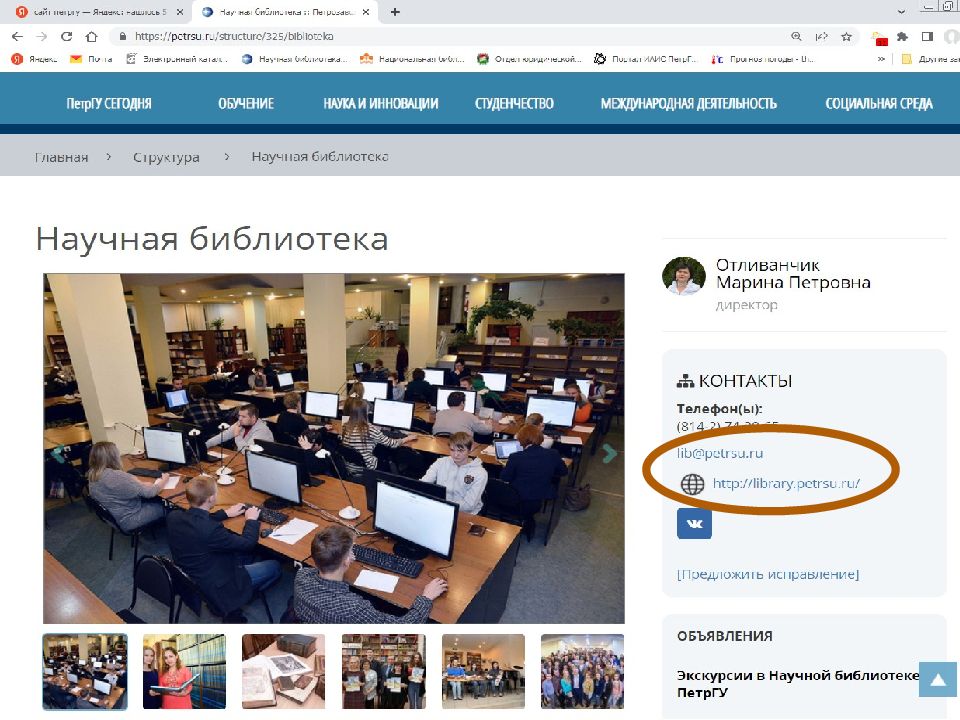Go to Главная in the breadcrumb
The image size is (960, 720).
coord(61,157)
